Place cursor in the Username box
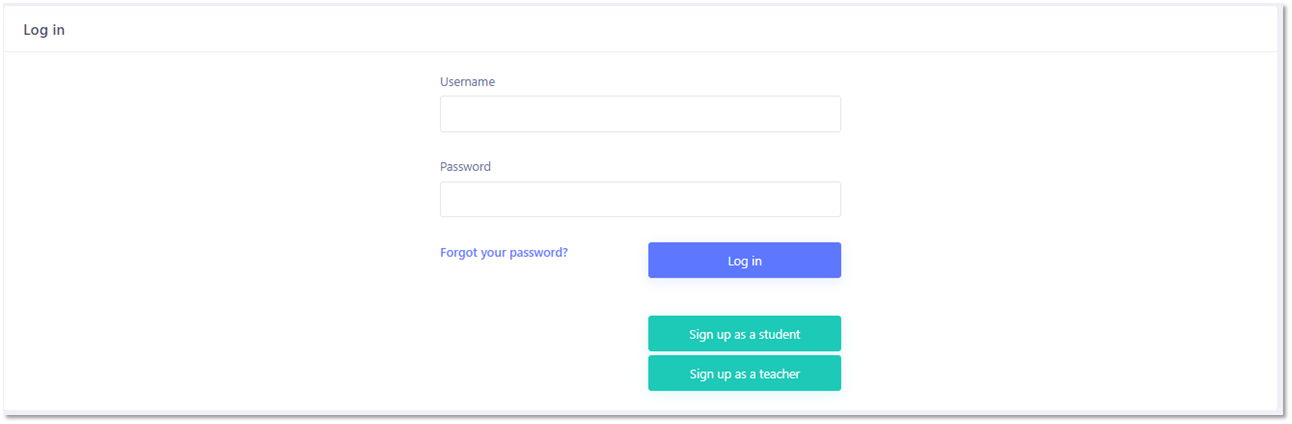Viewport: 1292px width, 424px height. tap(640, 114)
